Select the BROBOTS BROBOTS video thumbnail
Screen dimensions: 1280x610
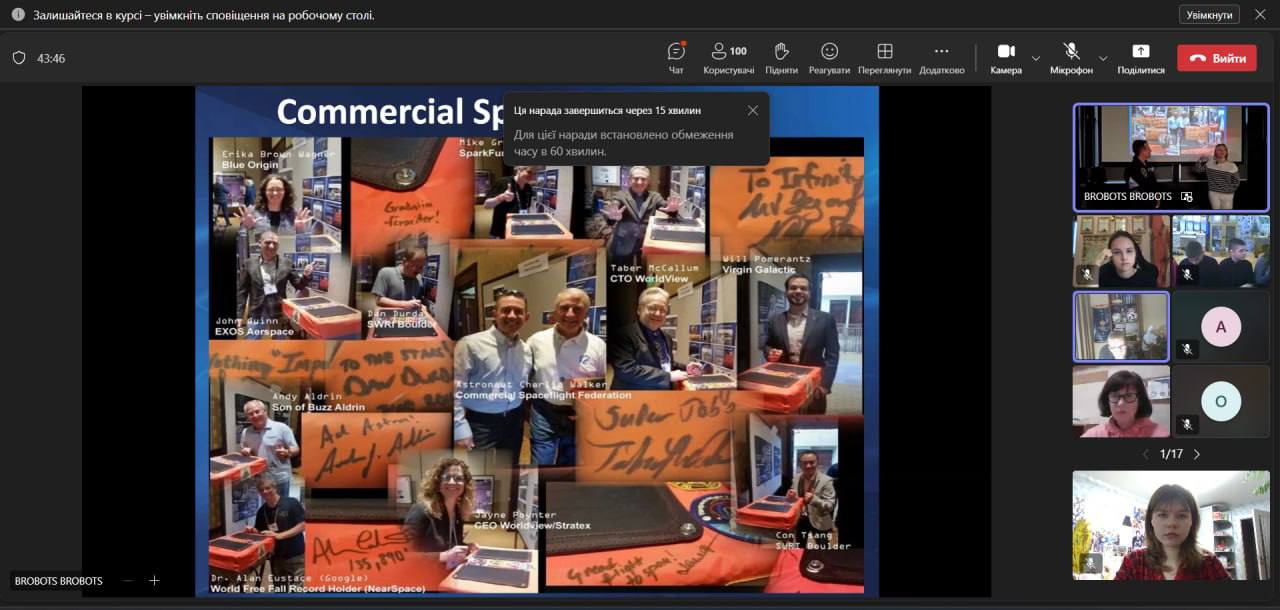(x=1170, y=157)
